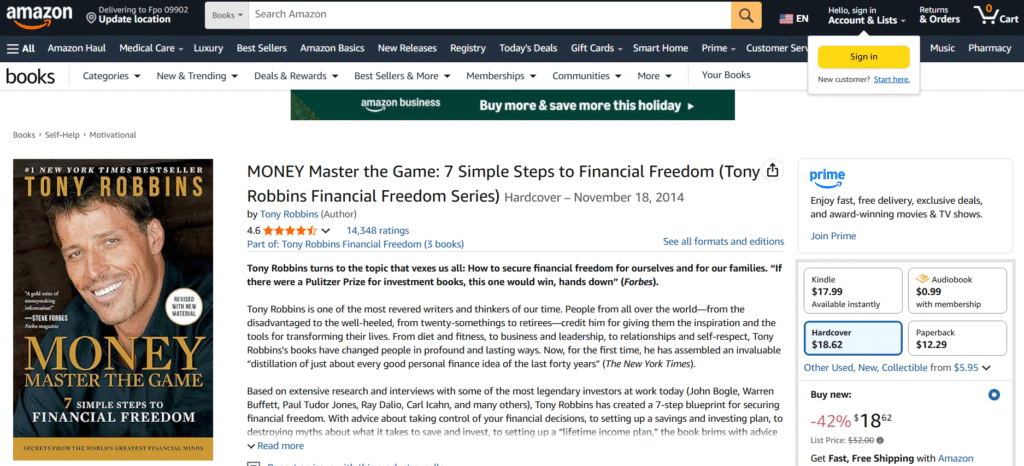Click the Amazon logo
1024x466 pixels.
[x=39, y=15]
